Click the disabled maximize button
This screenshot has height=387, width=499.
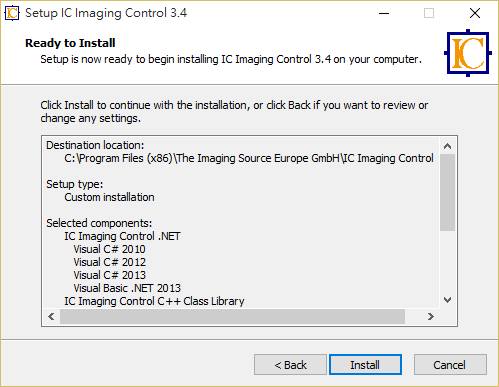coord(429,13)
